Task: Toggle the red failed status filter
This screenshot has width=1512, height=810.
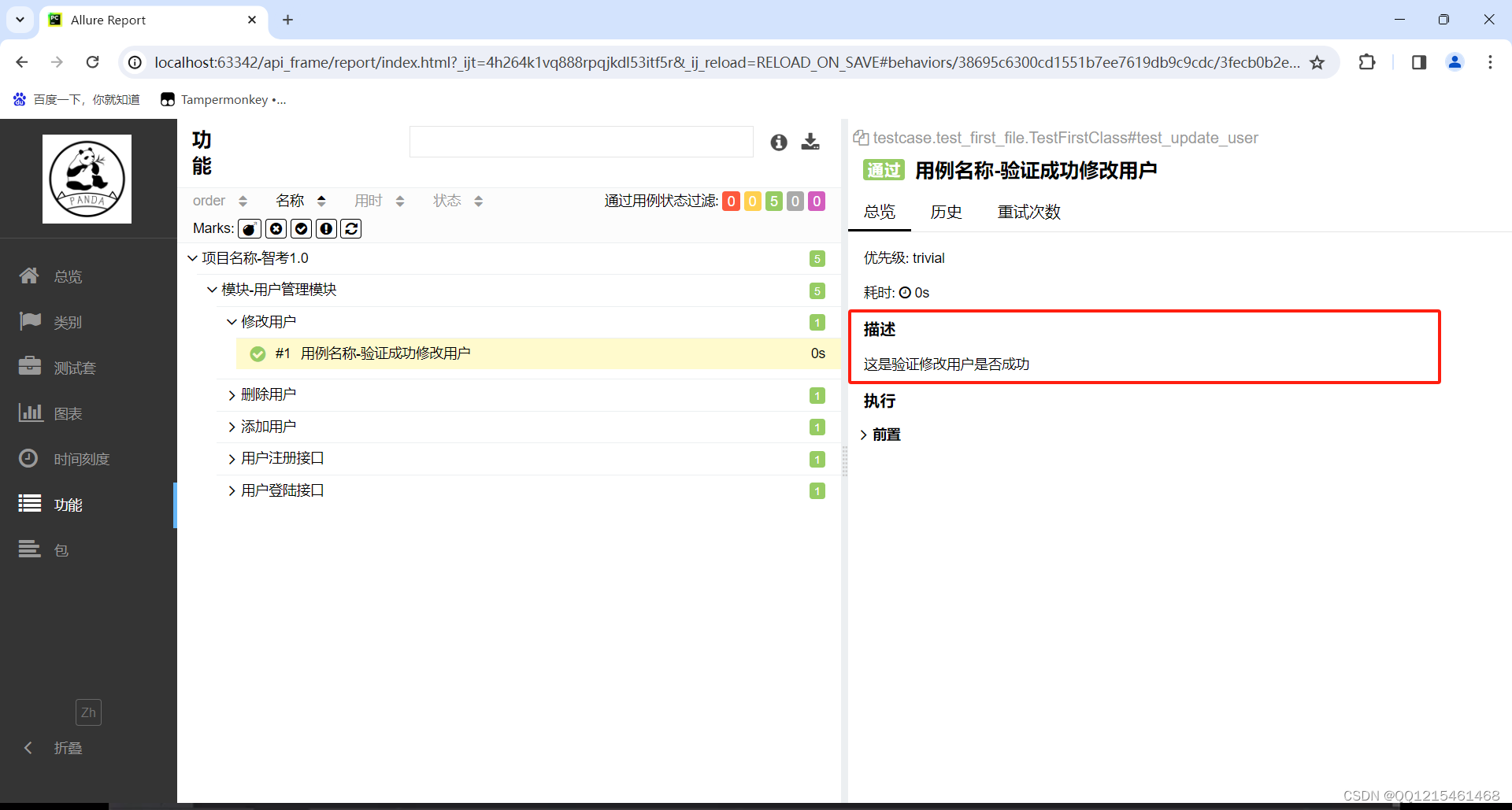Action: point(731,202)
